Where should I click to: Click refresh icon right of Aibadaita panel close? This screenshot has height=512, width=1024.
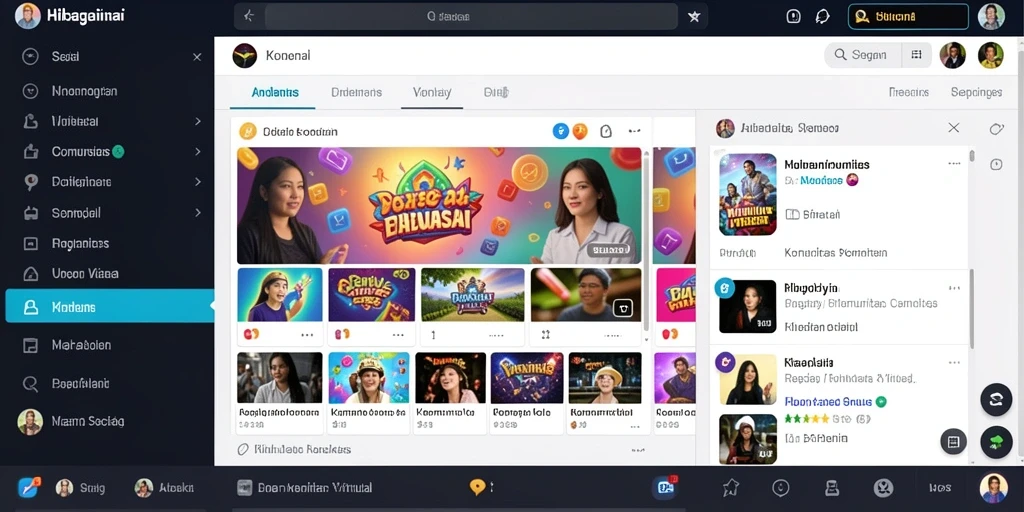coord(996,129)
